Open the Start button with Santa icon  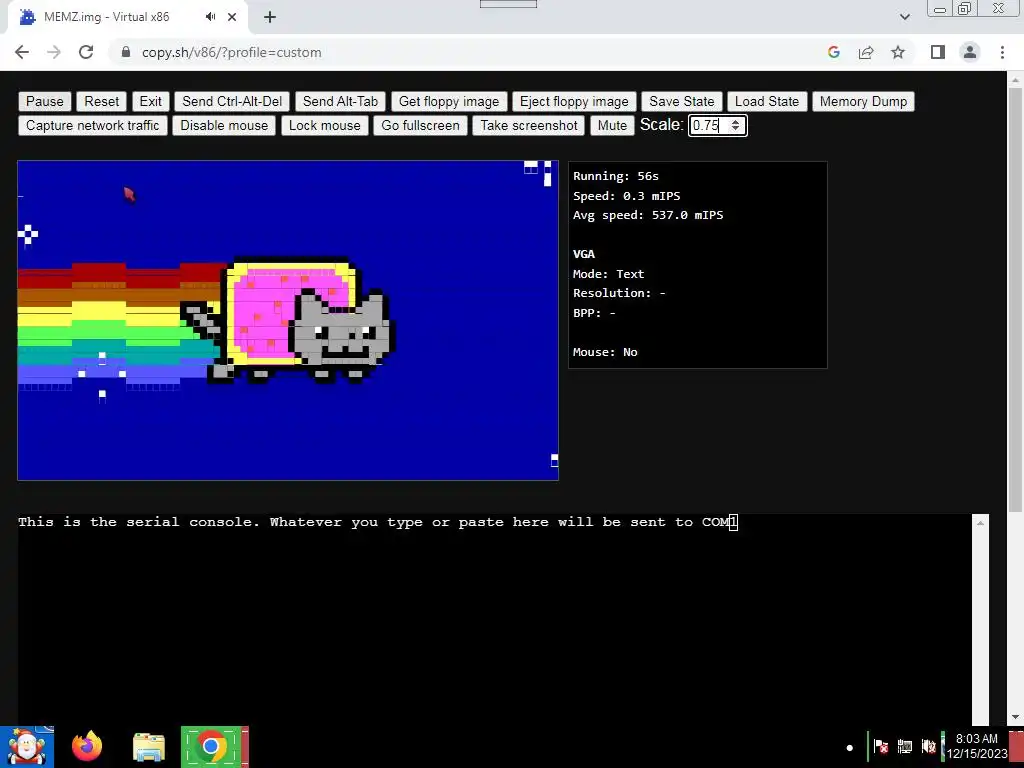coord(27,747)
